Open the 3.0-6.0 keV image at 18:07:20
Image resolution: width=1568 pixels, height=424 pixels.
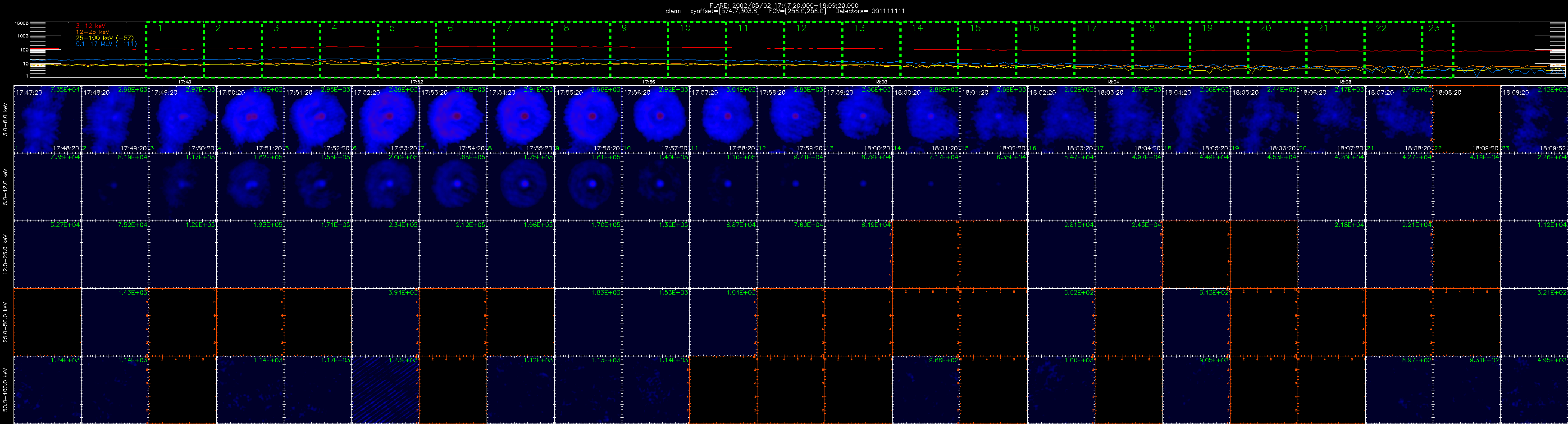tap(1399, 119)
